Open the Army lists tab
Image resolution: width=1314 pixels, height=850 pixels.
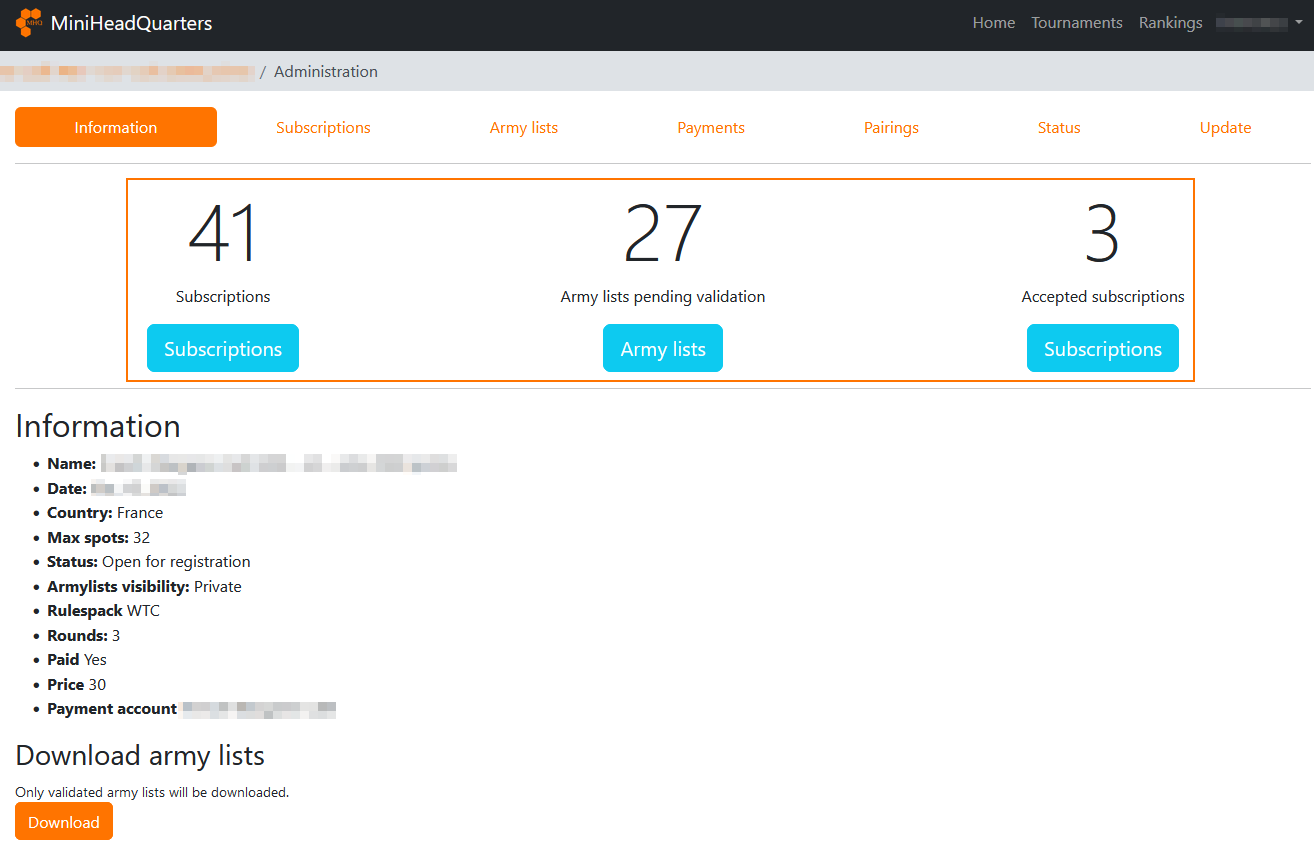pyautogui.click(x=523, y=128)
